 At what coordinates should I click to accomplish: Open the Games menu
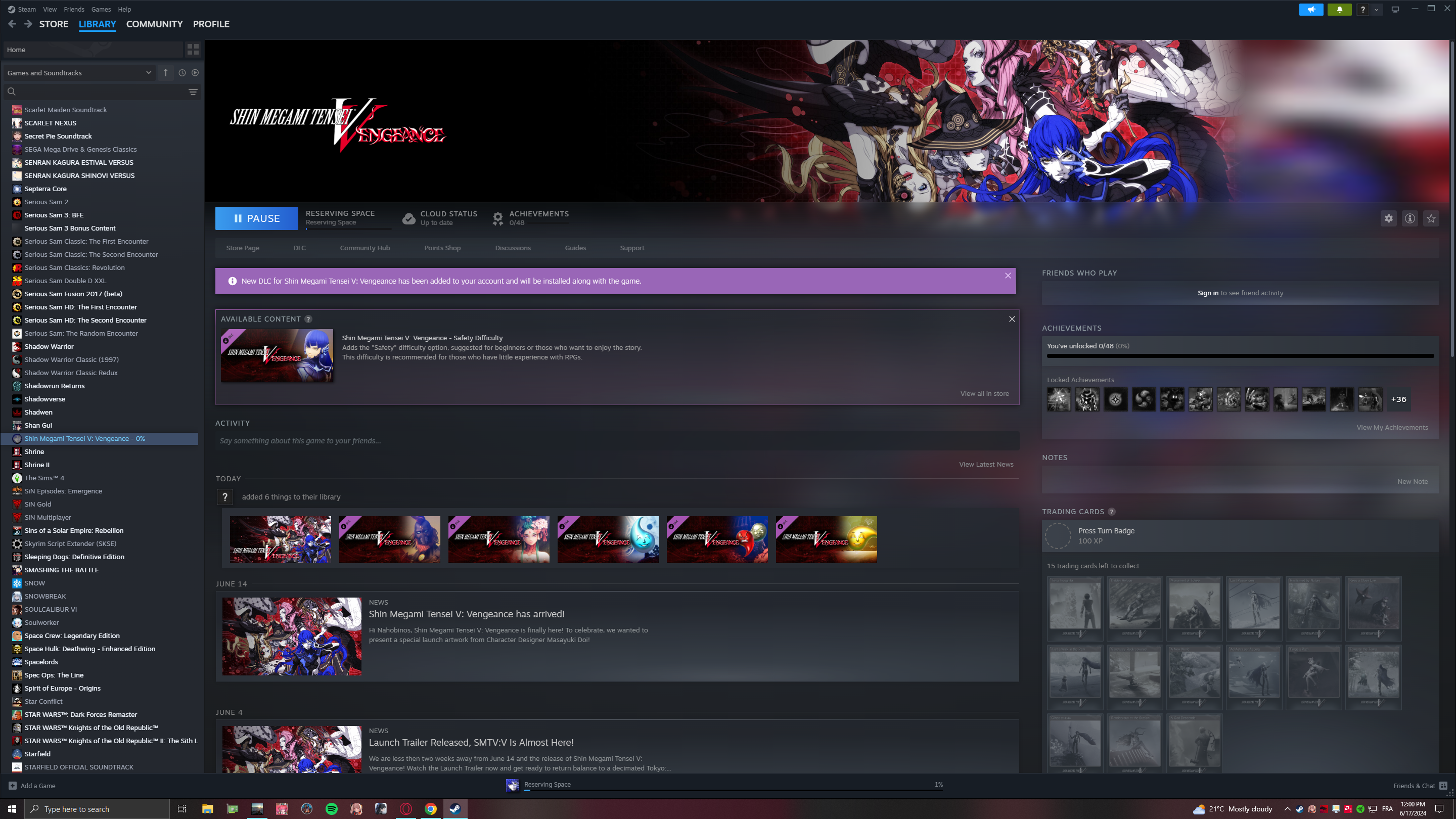pyautogui.click(x=101, y=9)
